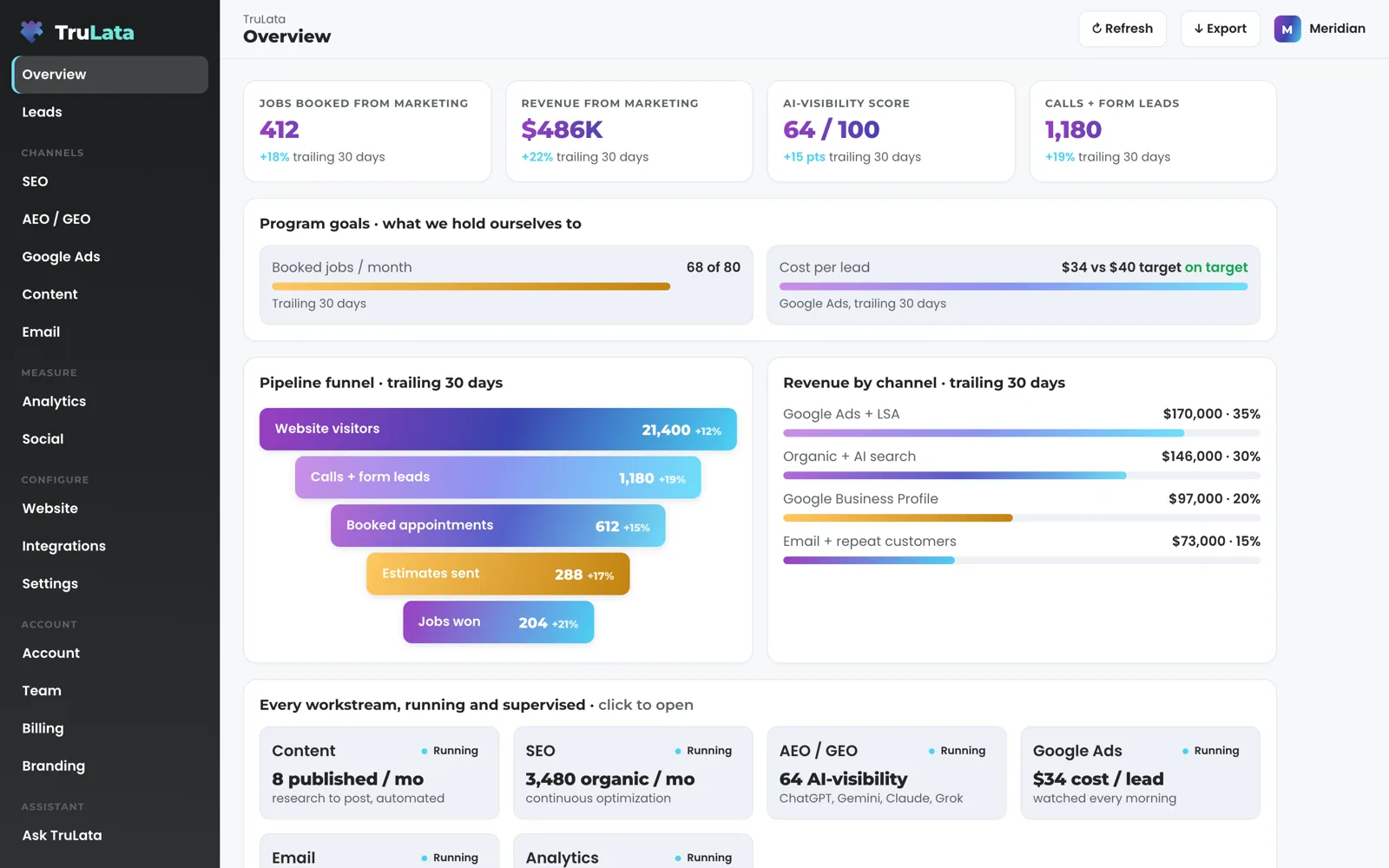
Task: Open the Team page
Action: (x=110, y=691)
